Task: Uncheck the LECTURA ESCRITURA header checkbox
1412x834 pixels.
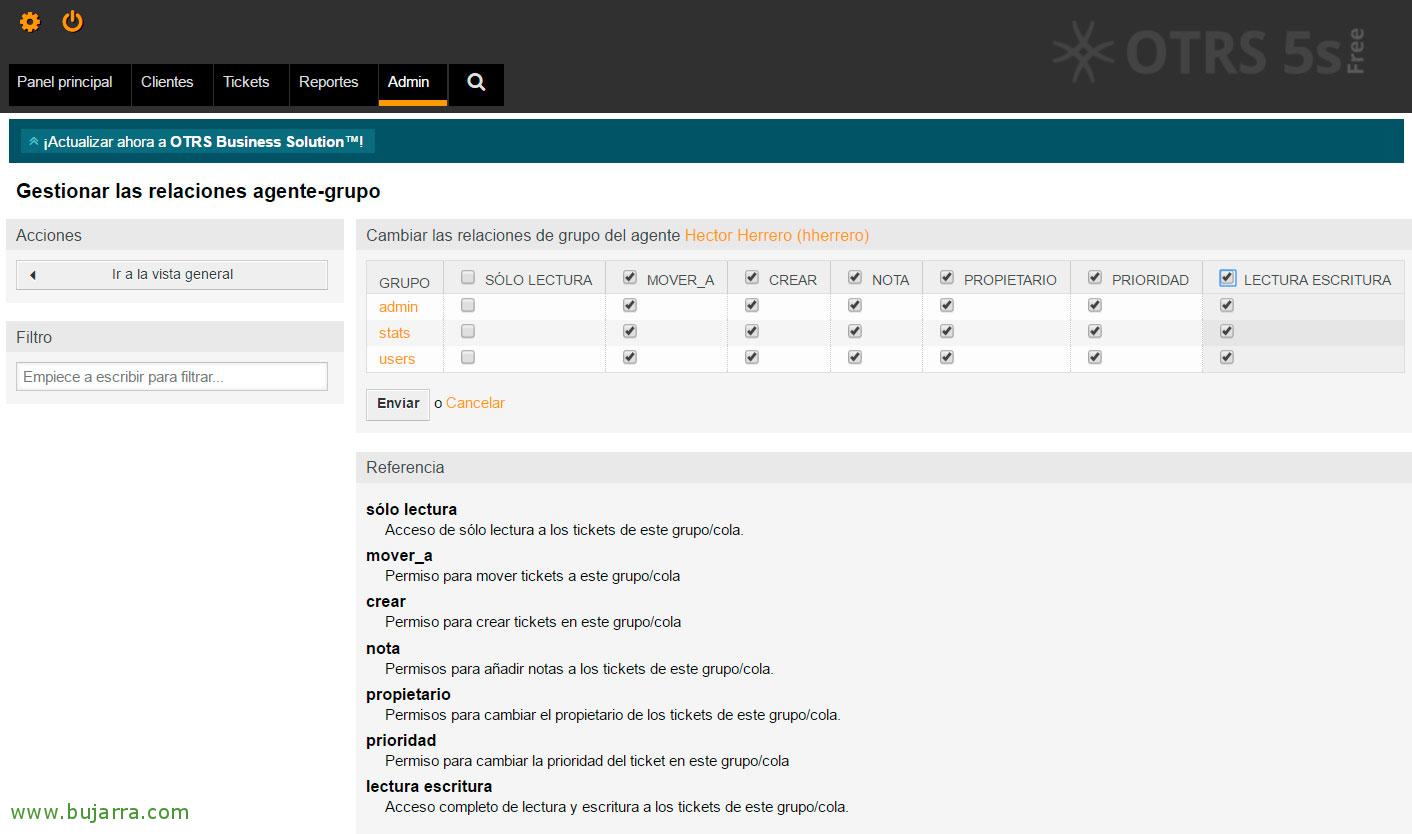Action: coord(1227,278)
